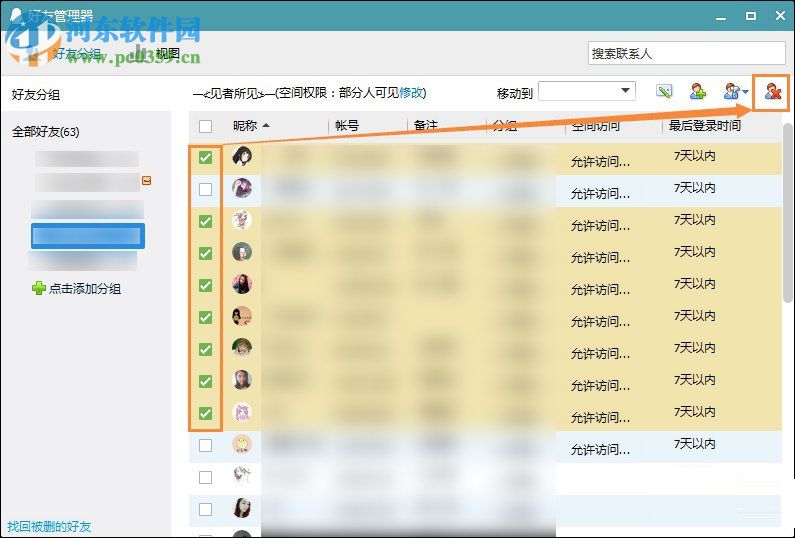This screenshot has height=538, width=795.
Task: Select 全部好友(63) in the group list
Action: pyautogui.click(x=46, y=132)
